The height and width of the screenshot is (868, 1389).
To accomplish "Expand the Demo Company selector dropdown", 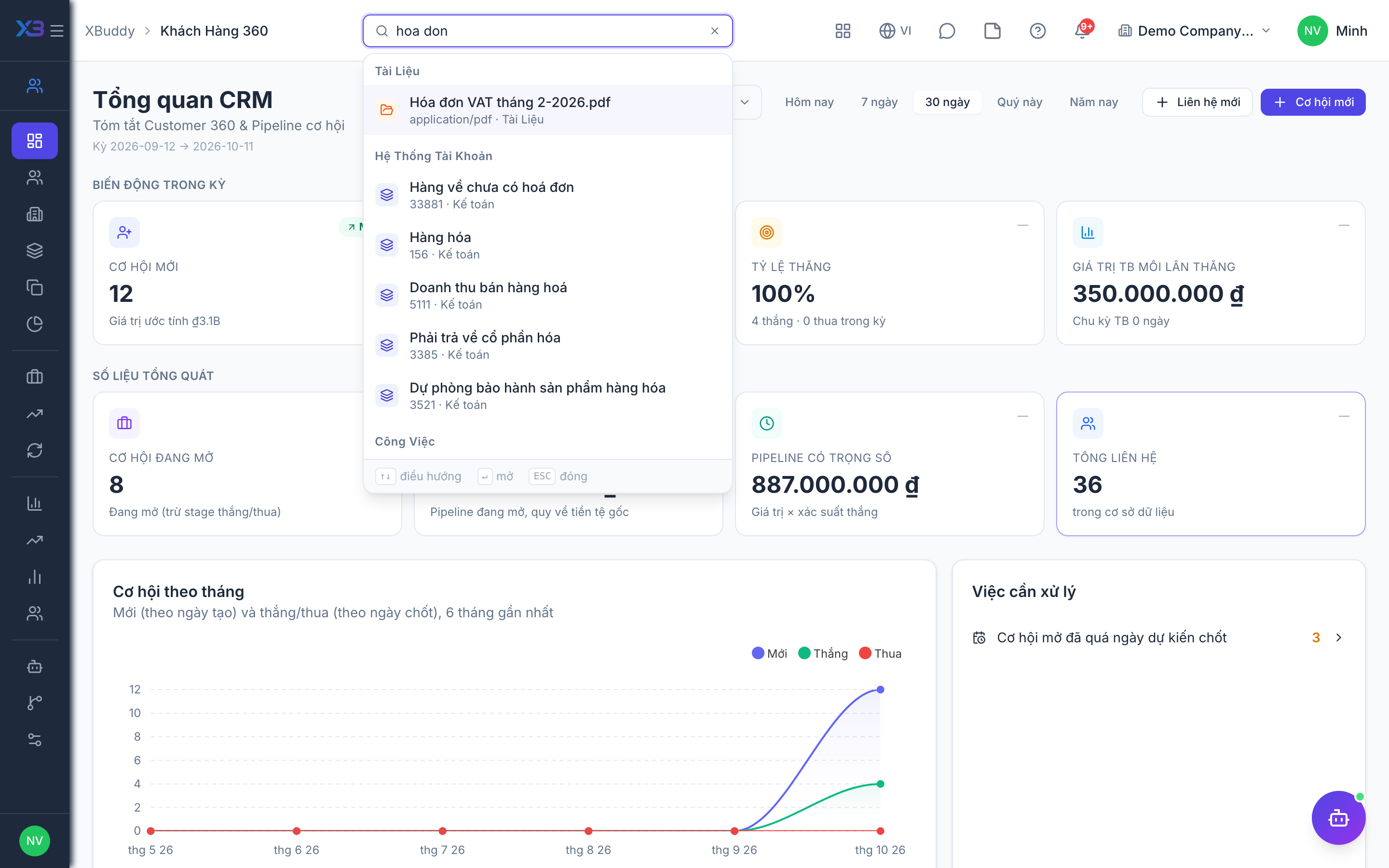I will 1195,31.
